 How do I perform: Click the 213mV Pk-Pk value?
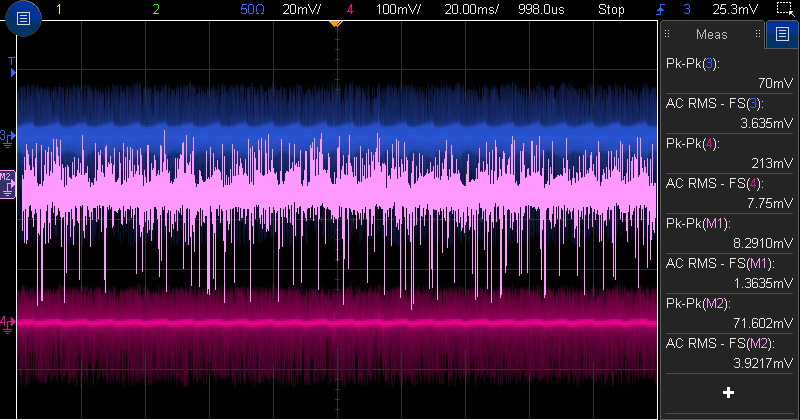point(772,163)
